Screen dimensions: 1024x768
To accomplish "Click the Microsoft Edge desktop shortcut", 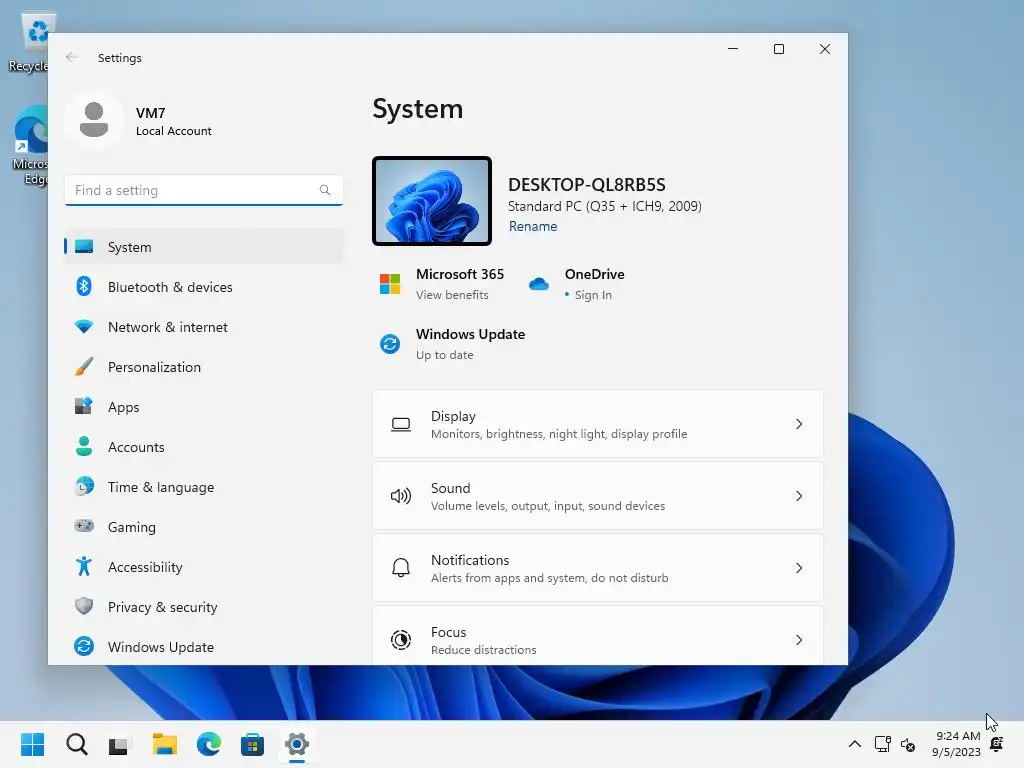I will pos(30,146).
